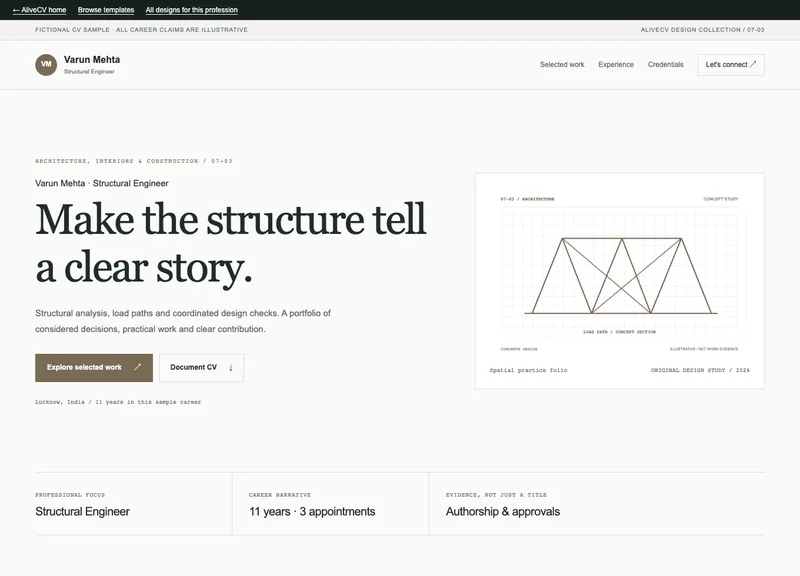This screenshot has width=800, height=576.
Task: Open All designs for this profession
Action: [x=191, y=10]
